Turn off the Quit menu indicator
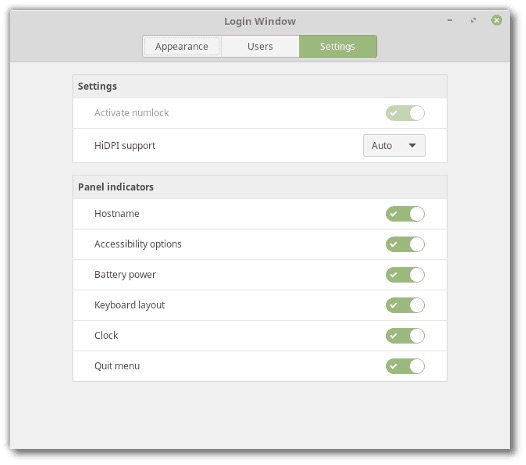Image resolution: width=526 pixels, height=465 pixels. pyautogui.click(x=405, y=366)
